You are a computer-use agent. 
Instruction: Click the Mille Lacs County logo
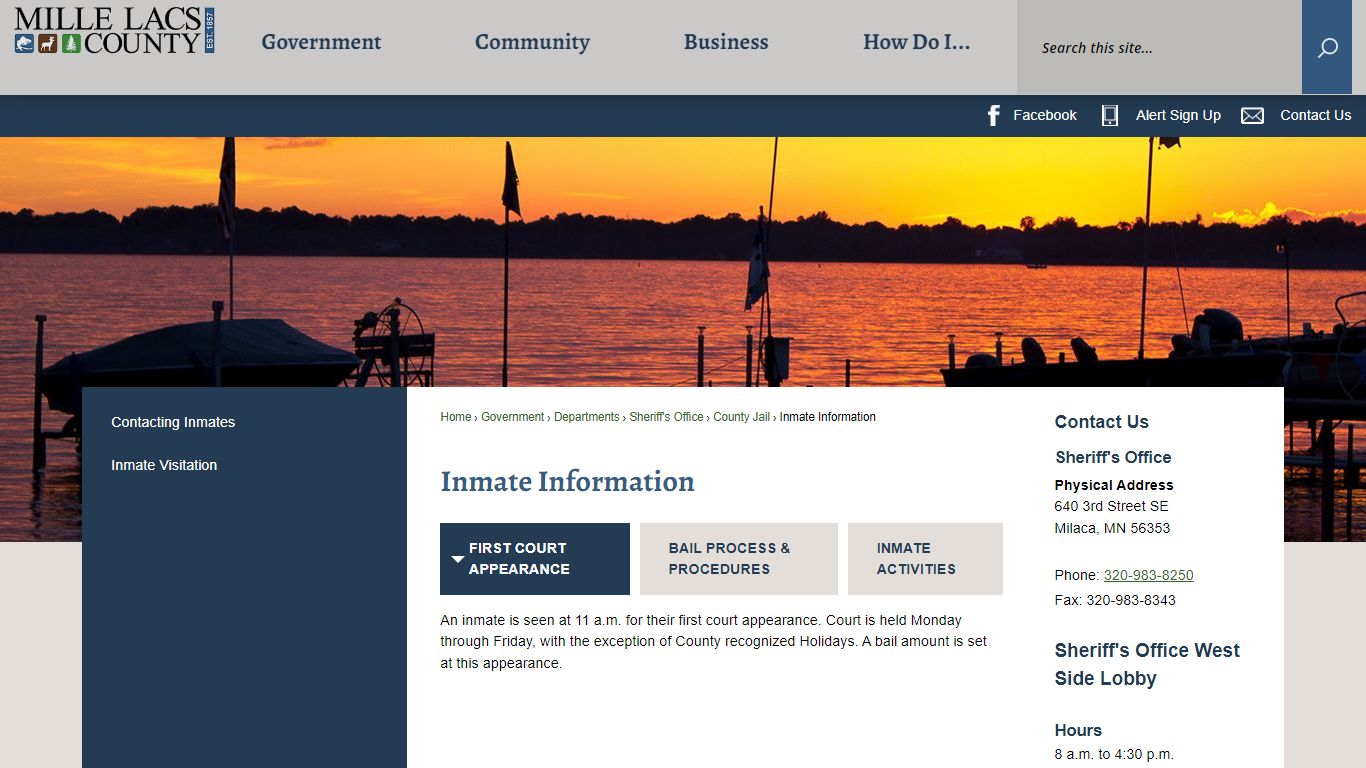click(114, 30)
